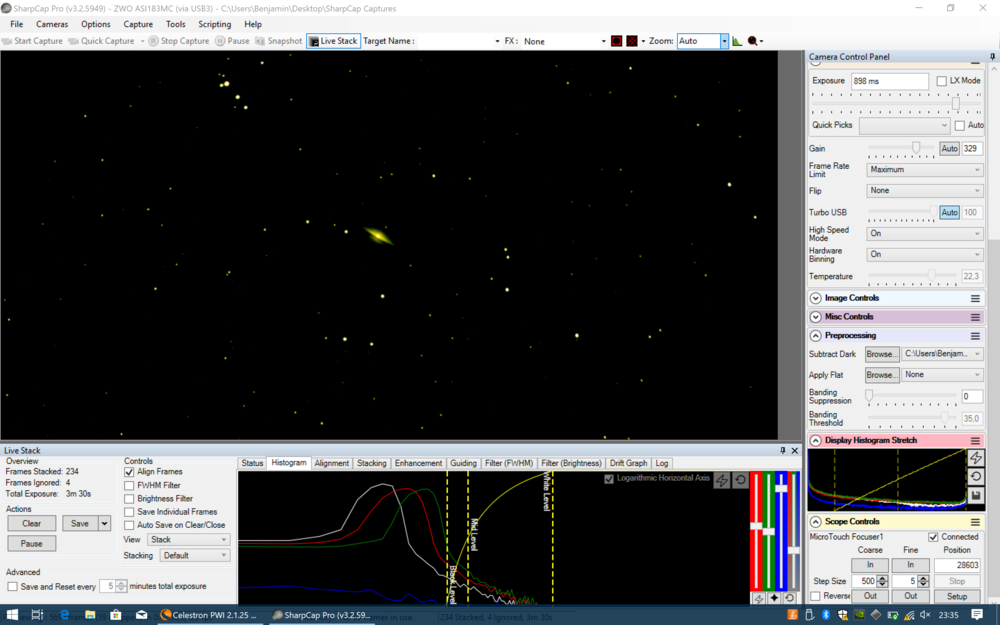Open the Image Controls hamburger menu icon
1000x625 pixels.
pyautogui.click(x=975, y=298)
